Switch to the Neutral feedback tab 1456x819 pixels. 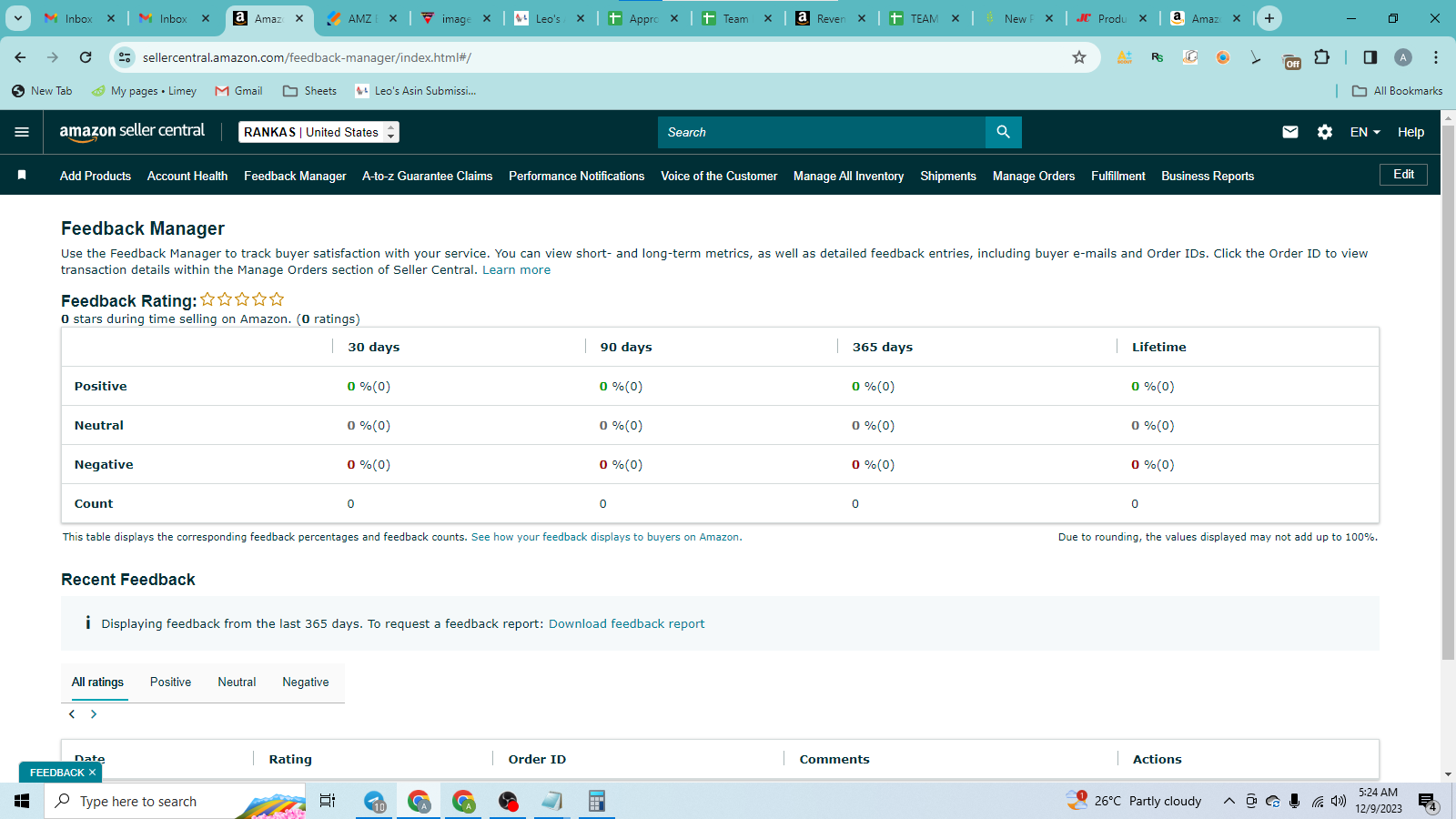click(x=237, y=682)
